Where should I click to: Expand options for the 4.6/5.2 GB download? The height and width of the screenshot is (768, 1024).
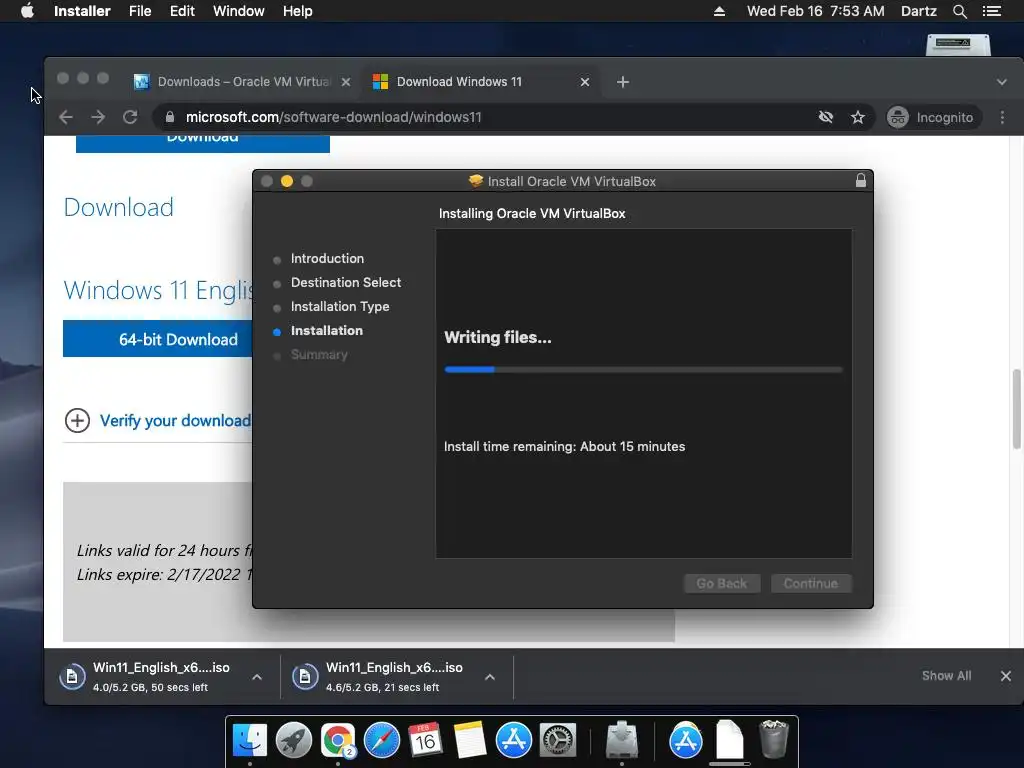coord(490,677)
